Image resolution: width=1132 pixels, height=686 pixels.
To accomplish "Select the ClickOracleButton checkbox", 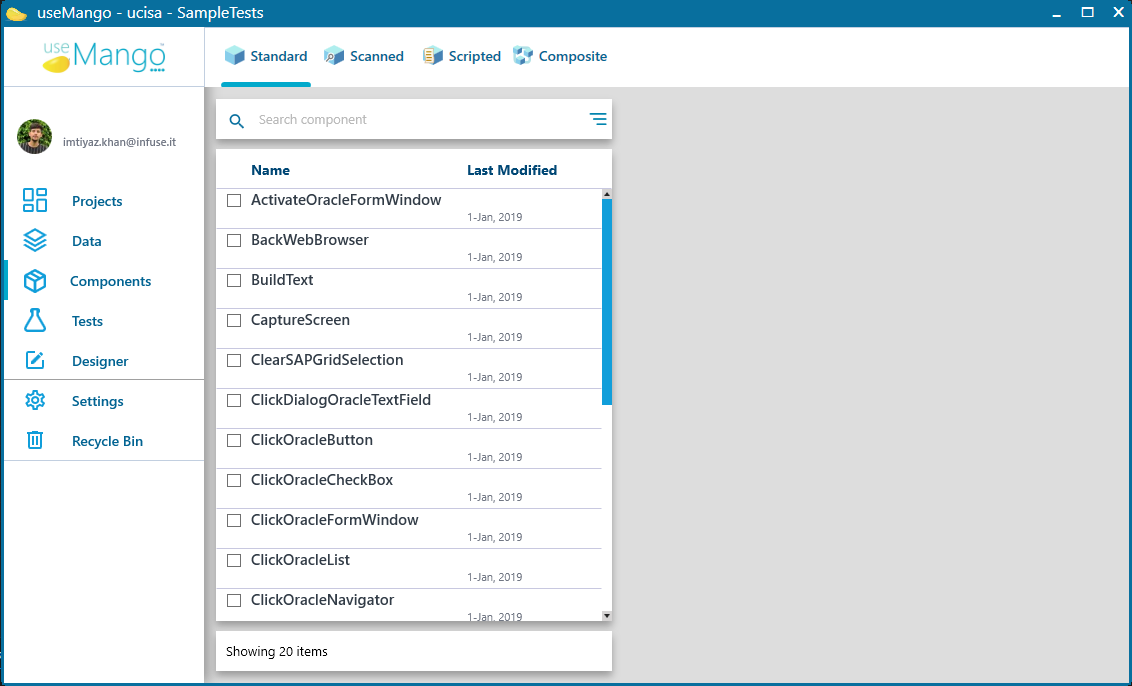I will pyautogui.click(x=234, y=440).
